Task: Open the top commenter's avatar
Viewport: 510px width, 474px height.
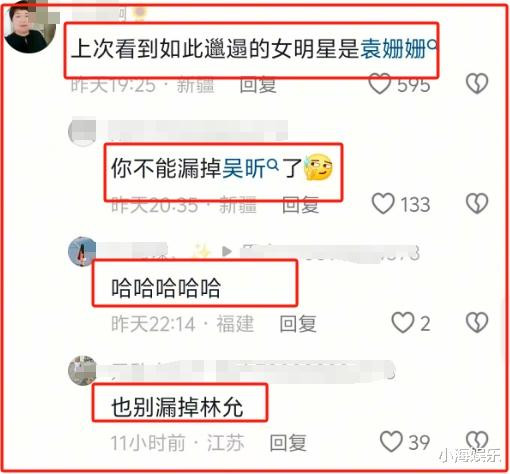Action: coord(29,27)
